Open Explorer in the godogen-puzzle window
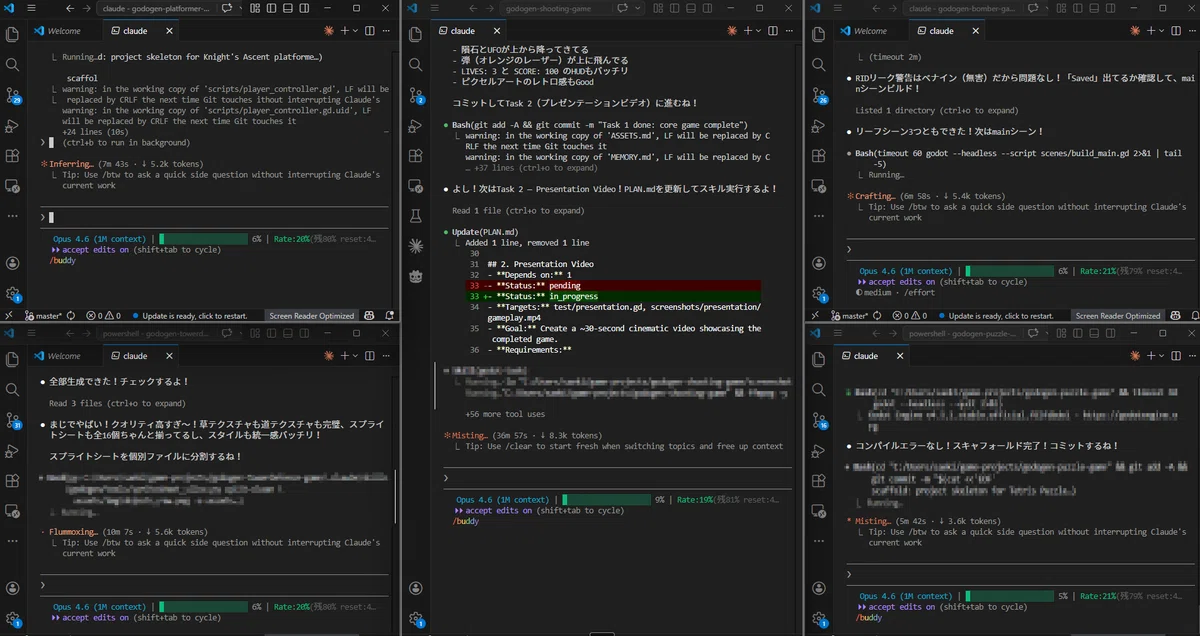Screen dimensions: 1200x636 816,358
